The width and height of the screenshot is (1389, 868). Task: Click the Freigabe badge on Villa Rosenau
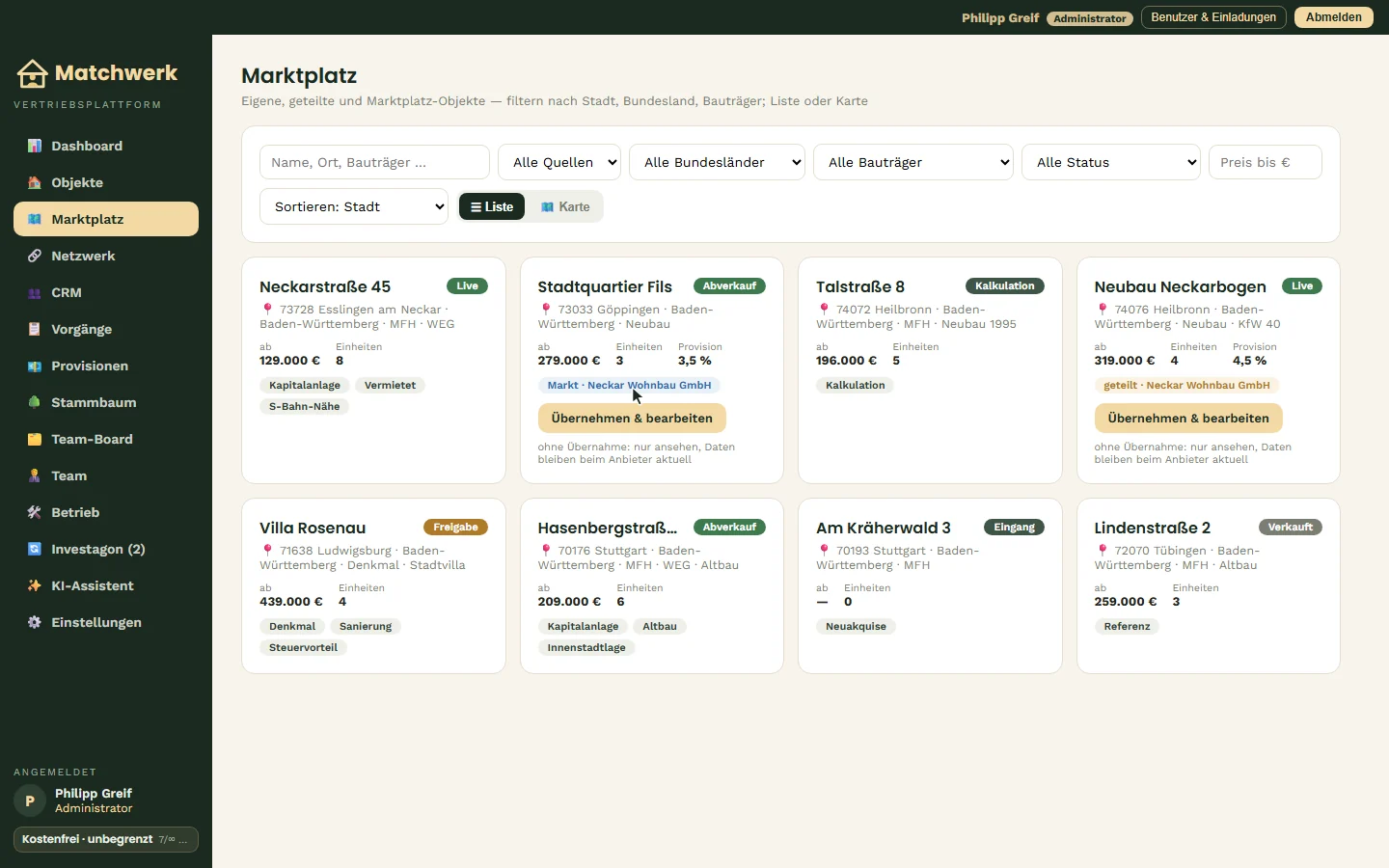455,527
